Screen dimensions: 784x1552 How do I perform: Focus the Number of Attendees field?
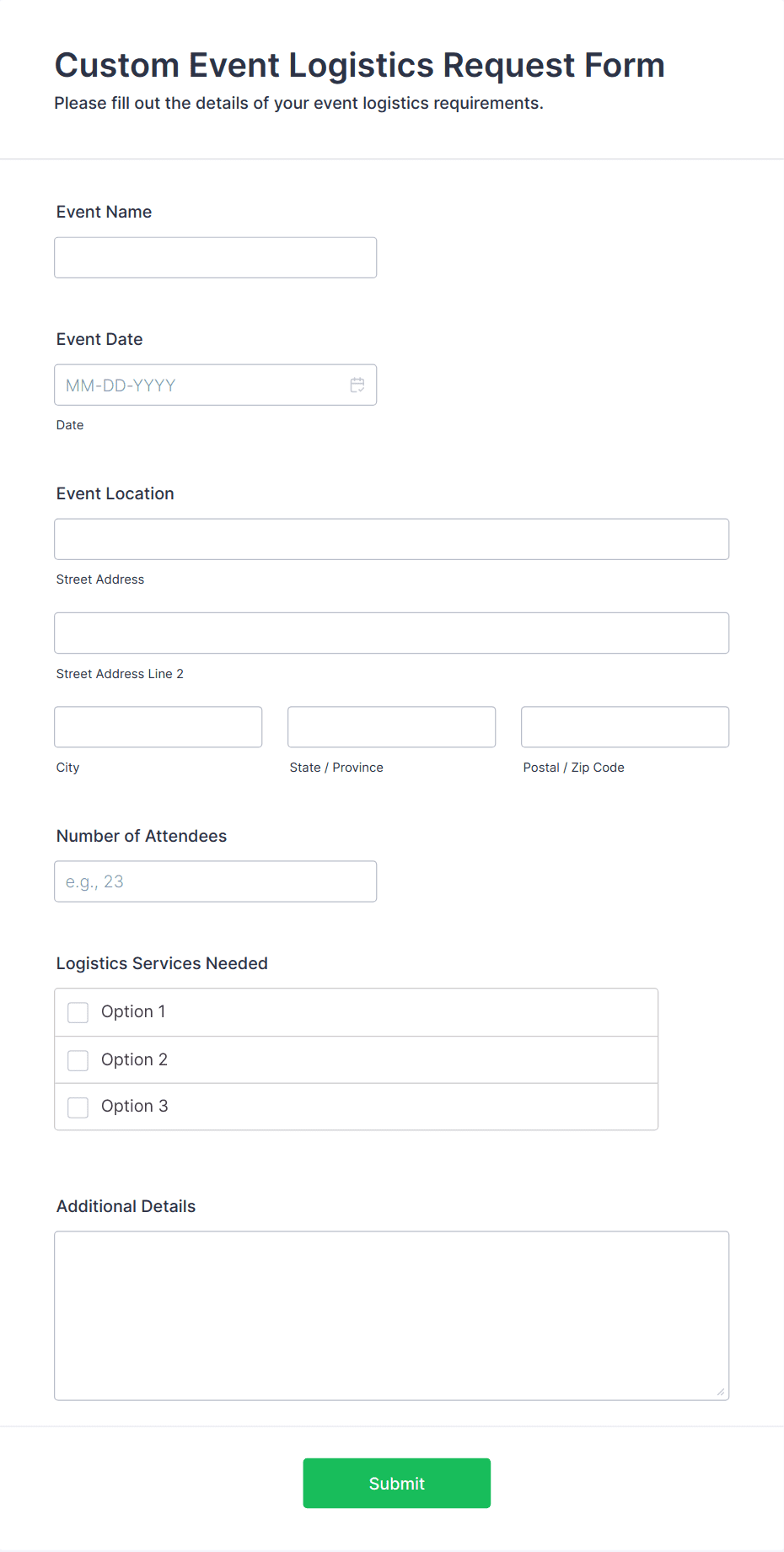click(216, 881)
